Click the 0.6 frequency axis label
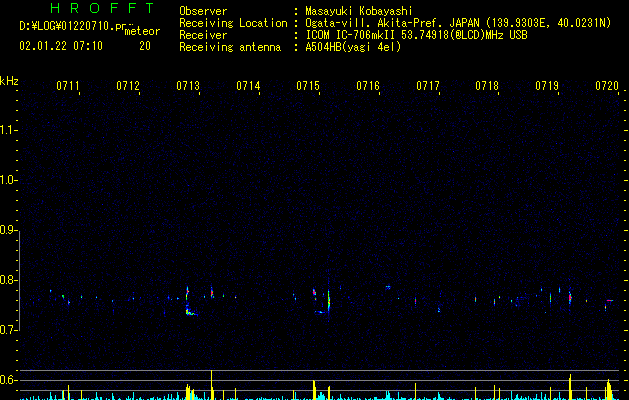Image resolution: width=629 pixels, height=400 pixels. tap(9, 380)
